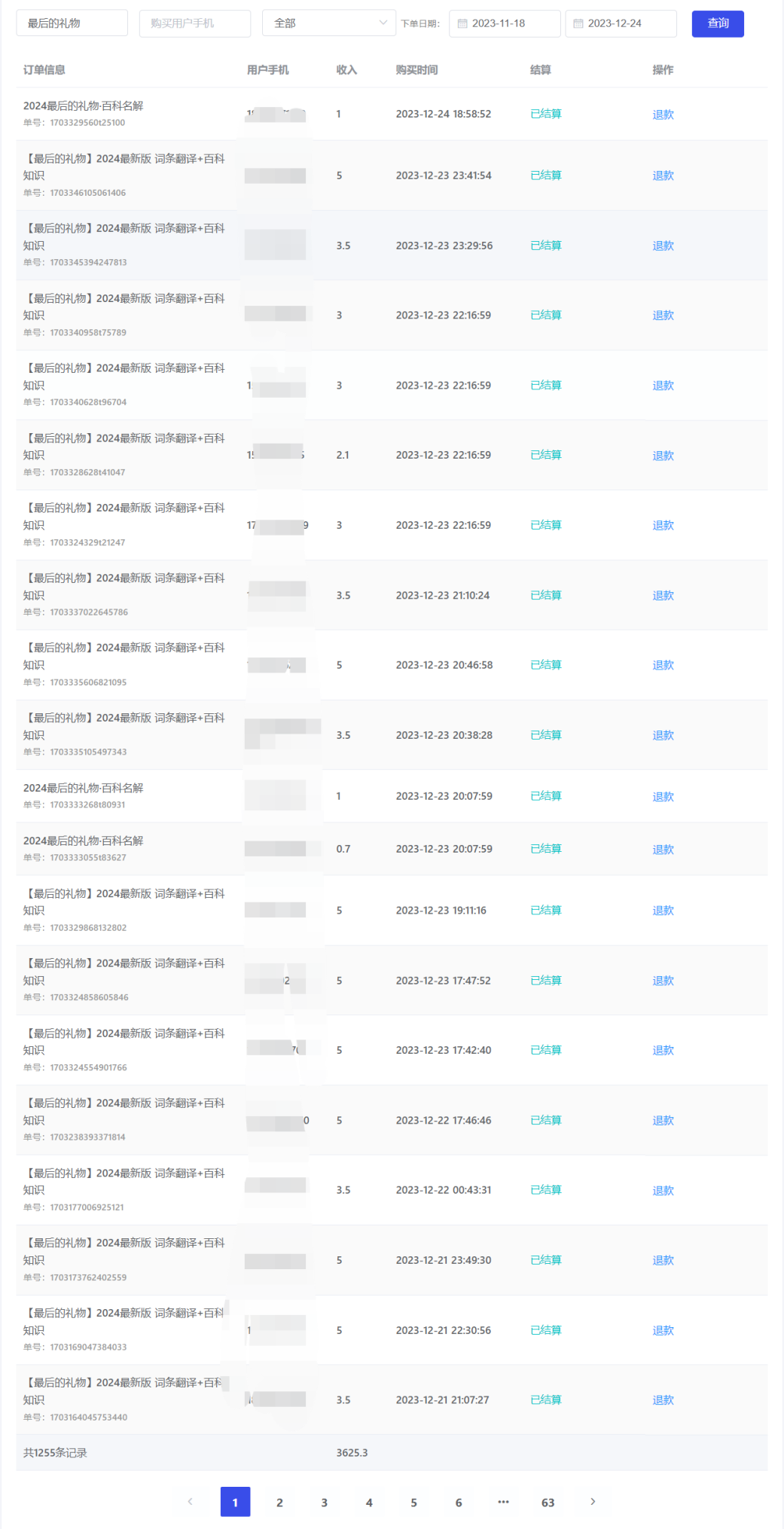This screenshot has height=1529, width=784.
Task: Open the 2023-11-18 start date picker
Action: 505,23
